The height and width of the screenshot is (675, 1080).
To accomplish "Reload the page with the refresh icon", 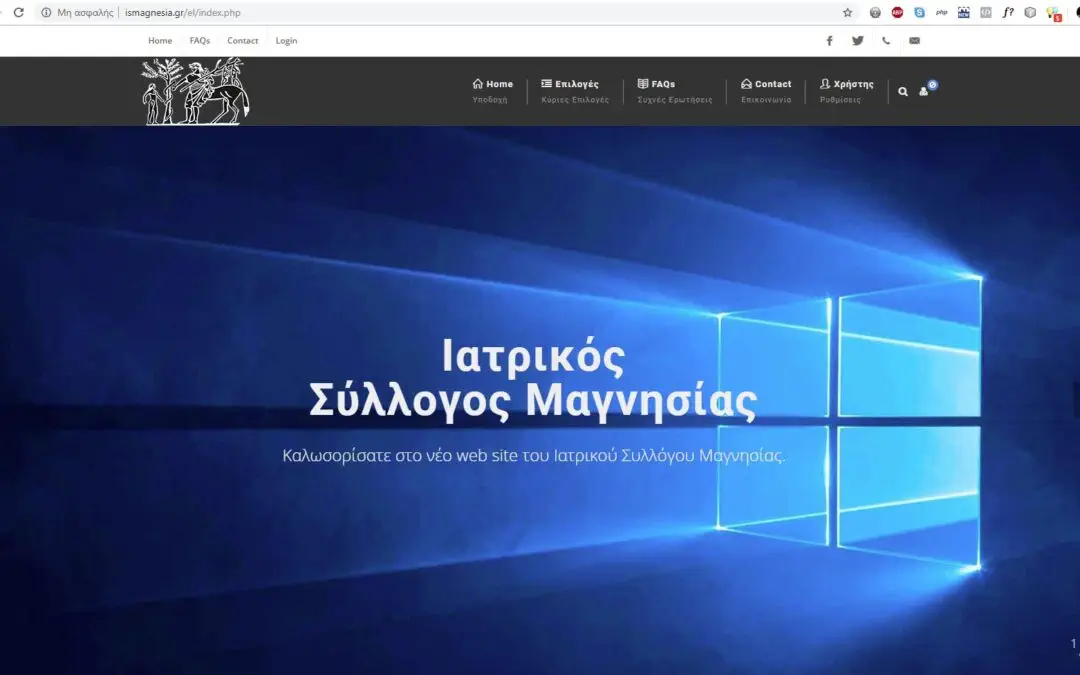I will (x=19, y=12).
